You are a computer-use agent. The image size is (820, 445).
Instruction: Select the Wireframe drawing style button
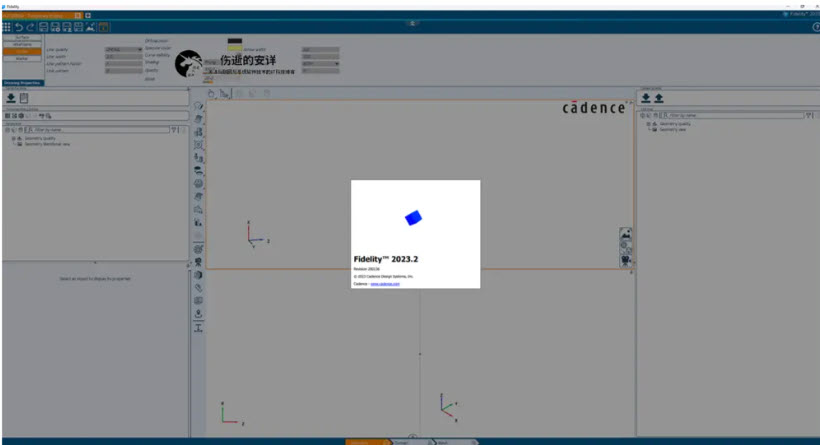pyautogui.click(x=22, y=44)
